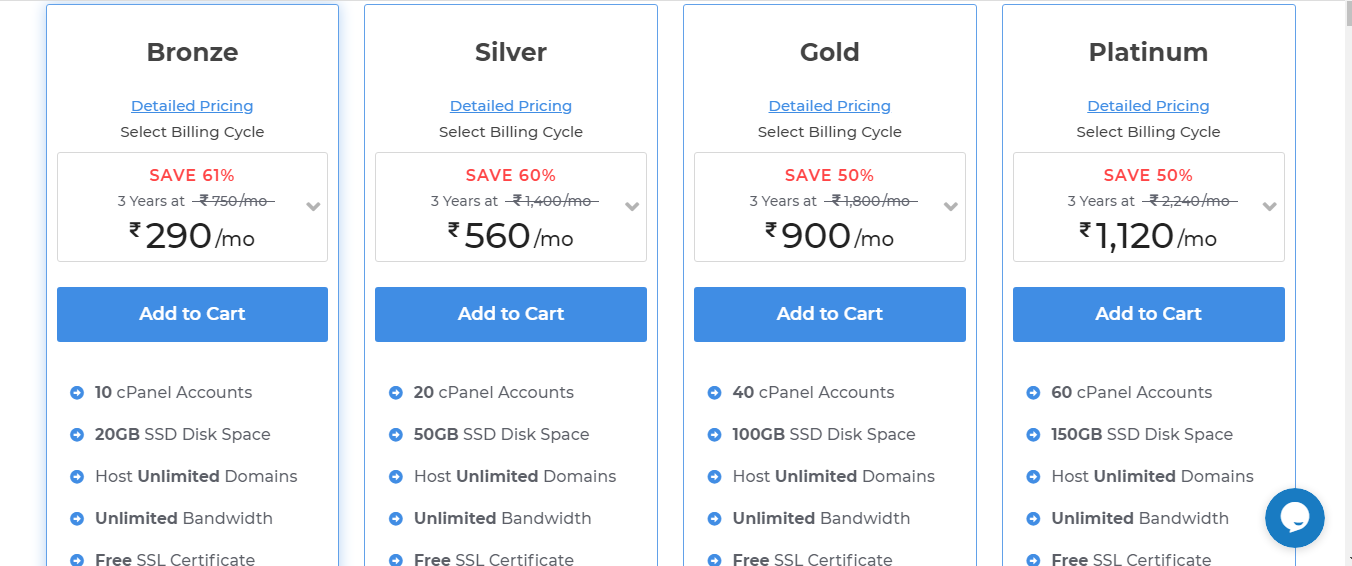Click arrow icon beside Bronze 10 cPanel Accounts
1352x566 pixels.
pos(77,393)
